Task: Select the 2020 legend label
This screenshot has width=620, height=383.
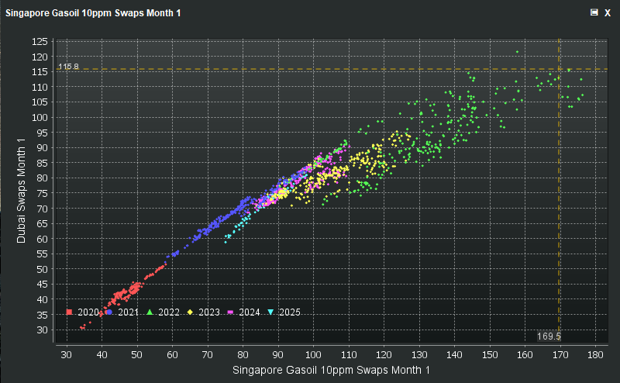Action: [x=88, y=312]
